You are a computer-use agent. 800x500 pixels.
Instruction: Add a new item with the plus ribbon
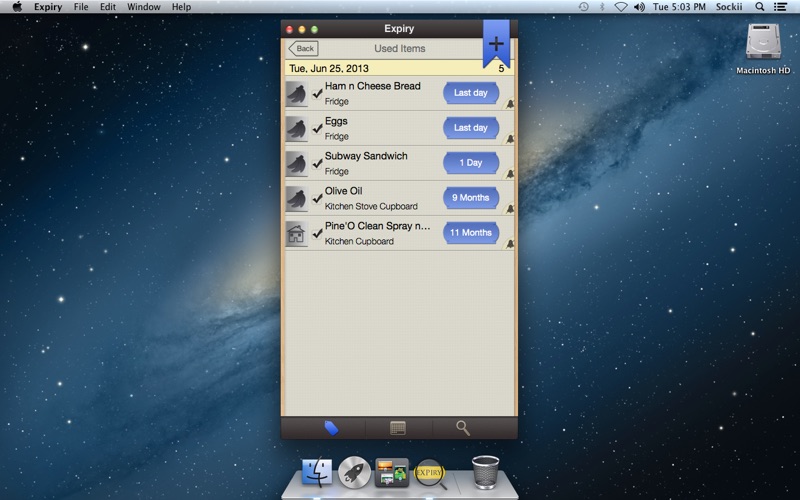496,44
